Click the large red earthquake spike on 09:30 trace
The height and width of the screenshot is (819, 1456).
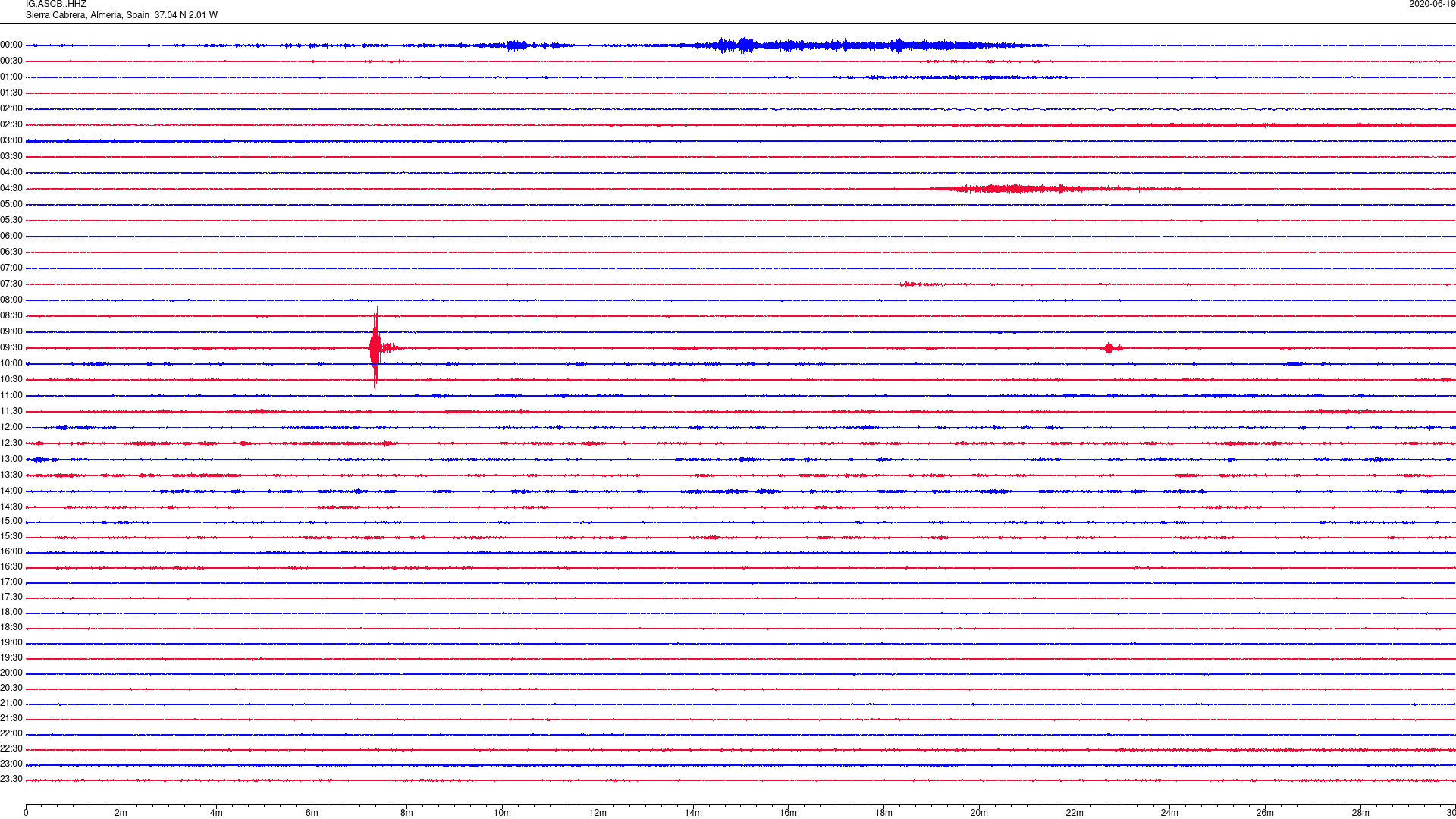coord(375,348)
